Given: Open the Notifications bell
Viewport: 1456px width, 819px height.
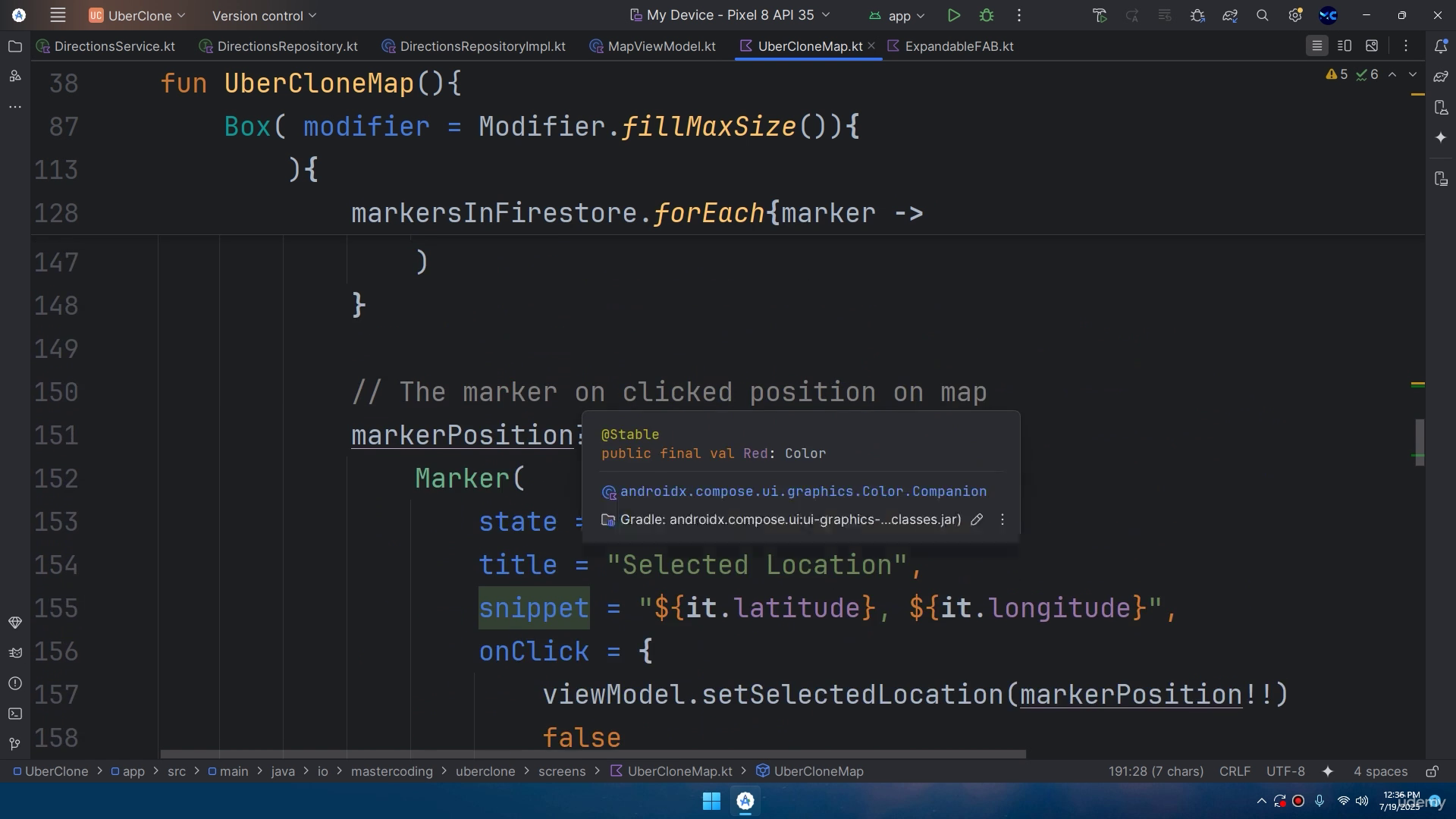Looking at the screenshot, I should coord(1441,46).
